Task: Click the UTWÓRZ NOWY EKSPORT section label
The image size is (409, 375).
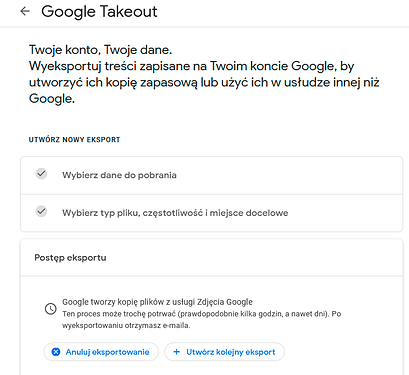Action: (74, 140)
